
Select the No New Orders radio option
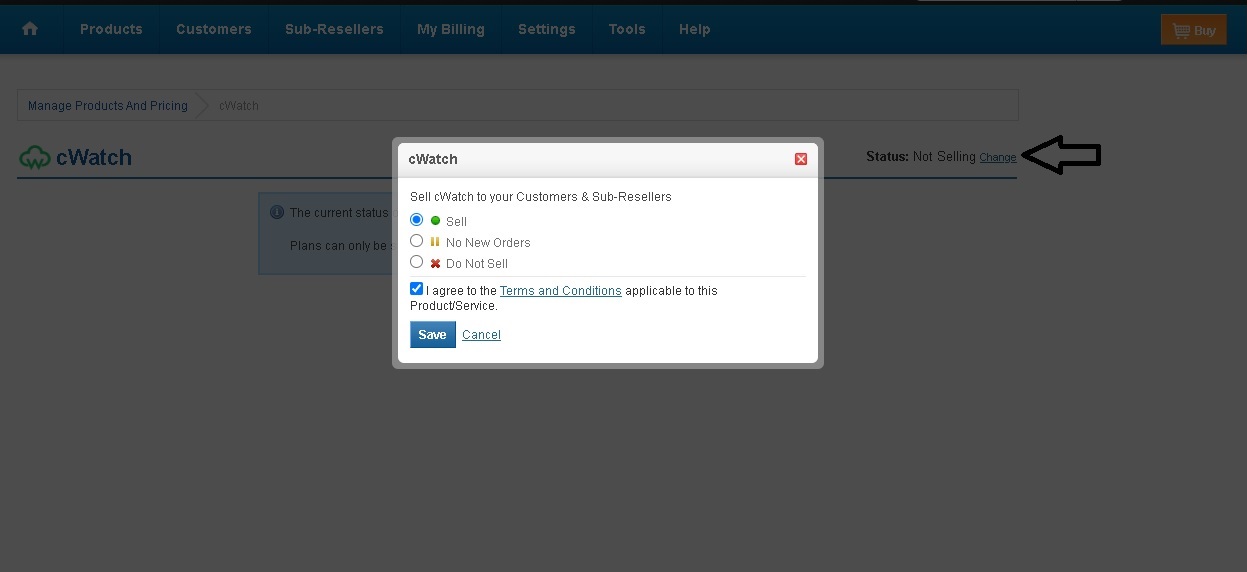[x=417, y=241]
